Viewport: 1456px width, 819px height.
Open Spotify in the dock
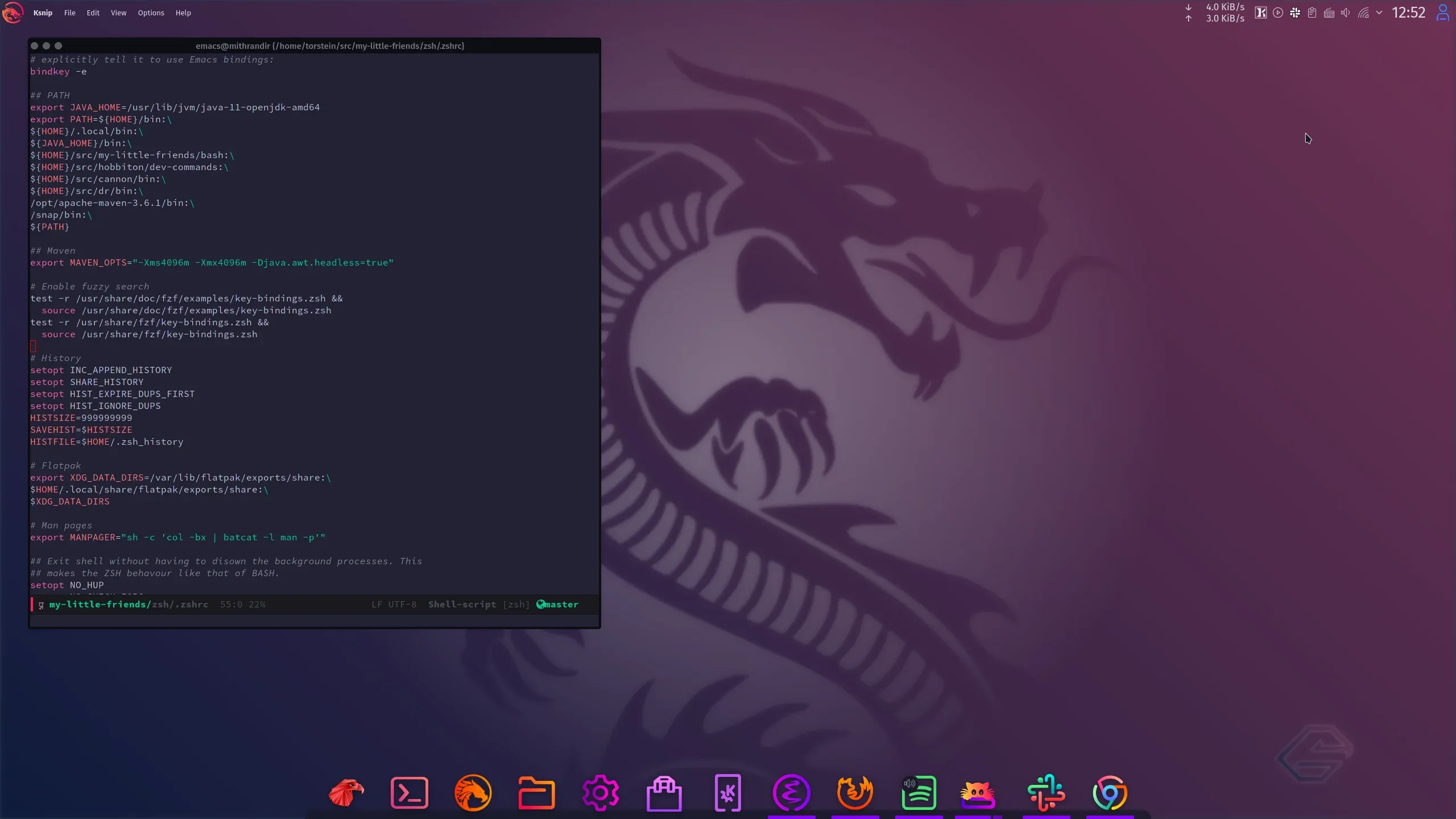(919, 792)
